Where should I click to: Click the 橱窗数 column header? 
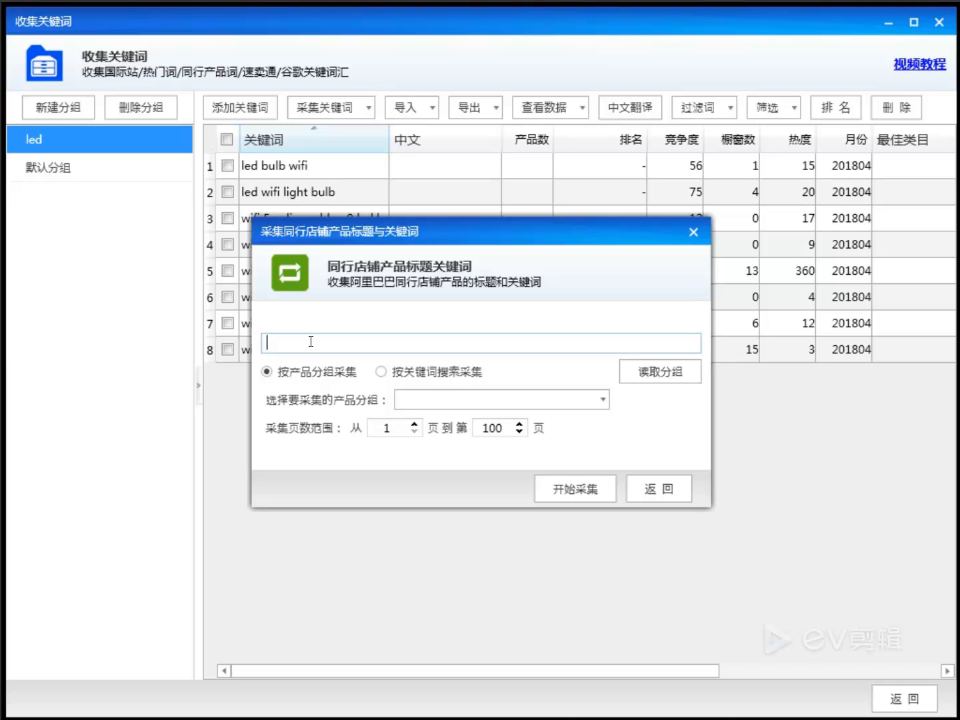pos(732,140)
